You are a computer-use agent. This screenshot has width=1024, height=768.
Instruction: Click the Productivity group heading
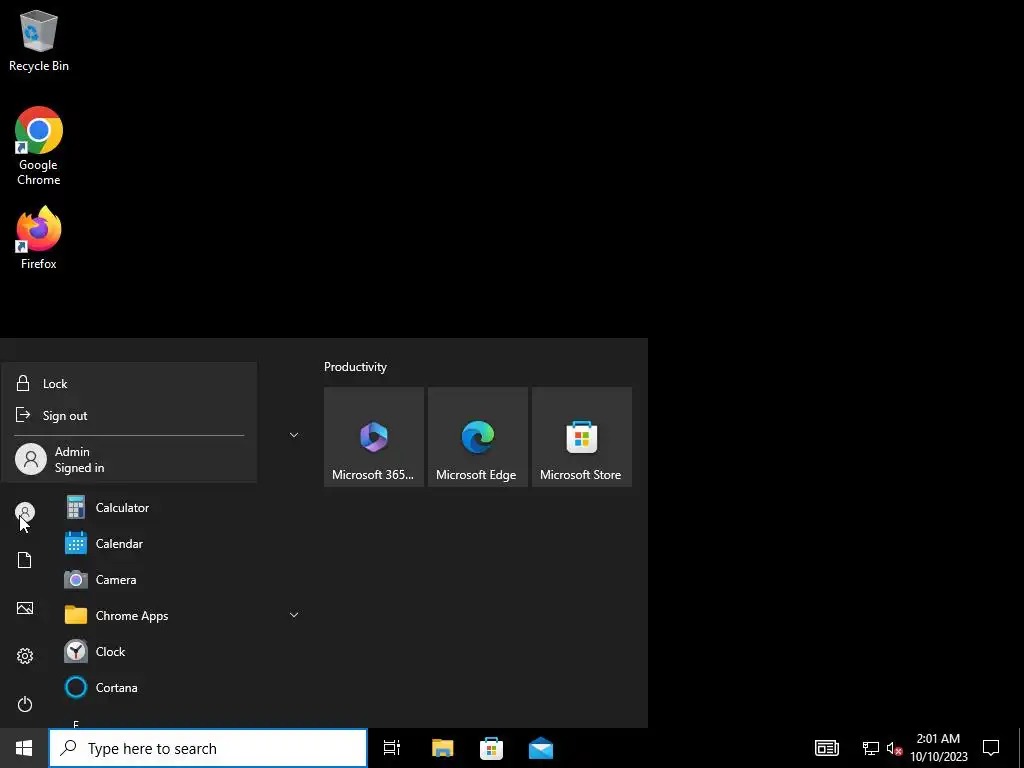(x=355, y=367)
